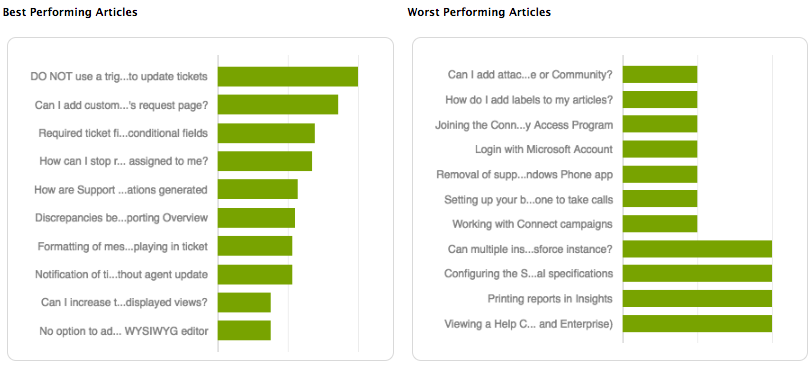Click the 'Can I add attac...e or Community?' bar

coord(660,75)
